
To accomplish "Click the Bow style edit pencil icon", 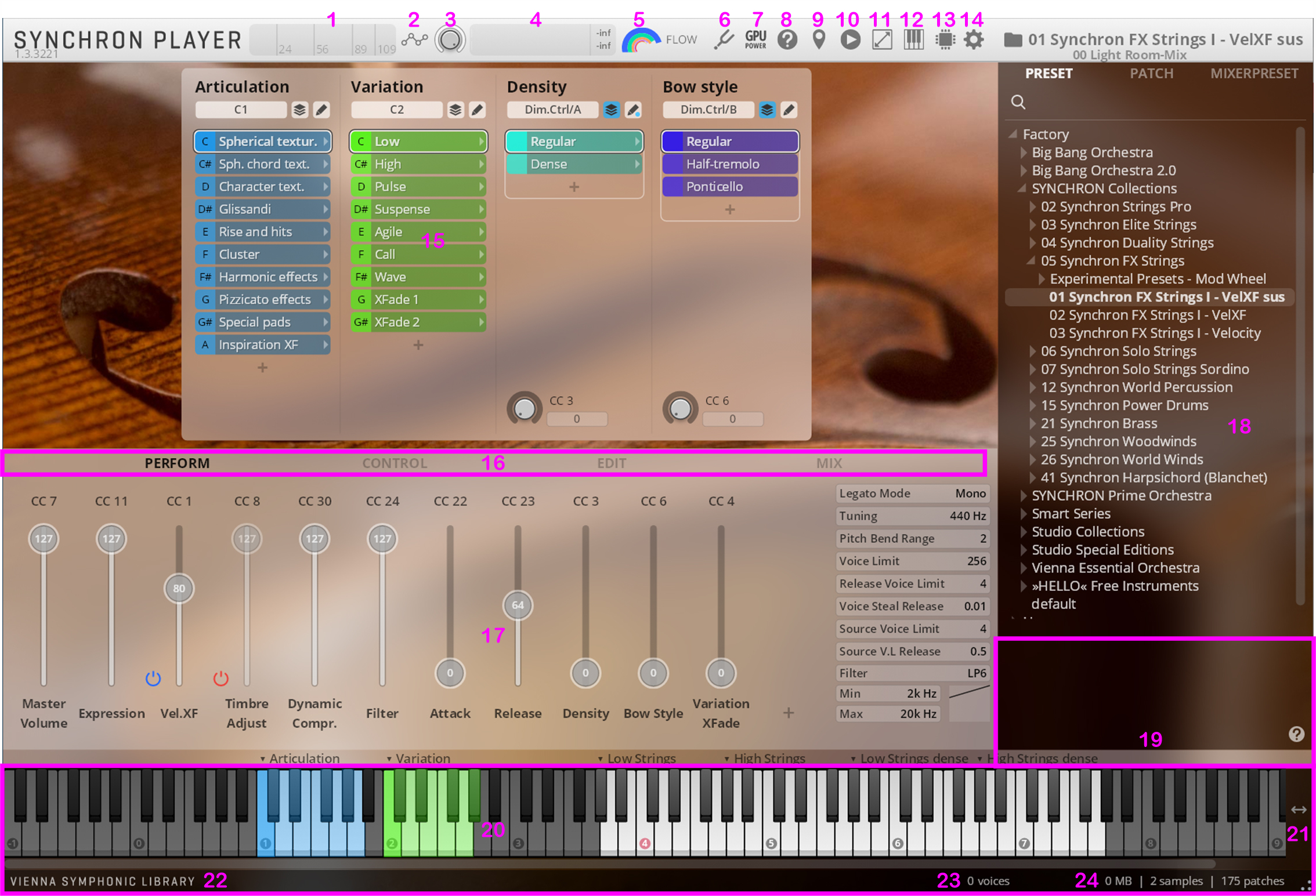I will [789, 110].
